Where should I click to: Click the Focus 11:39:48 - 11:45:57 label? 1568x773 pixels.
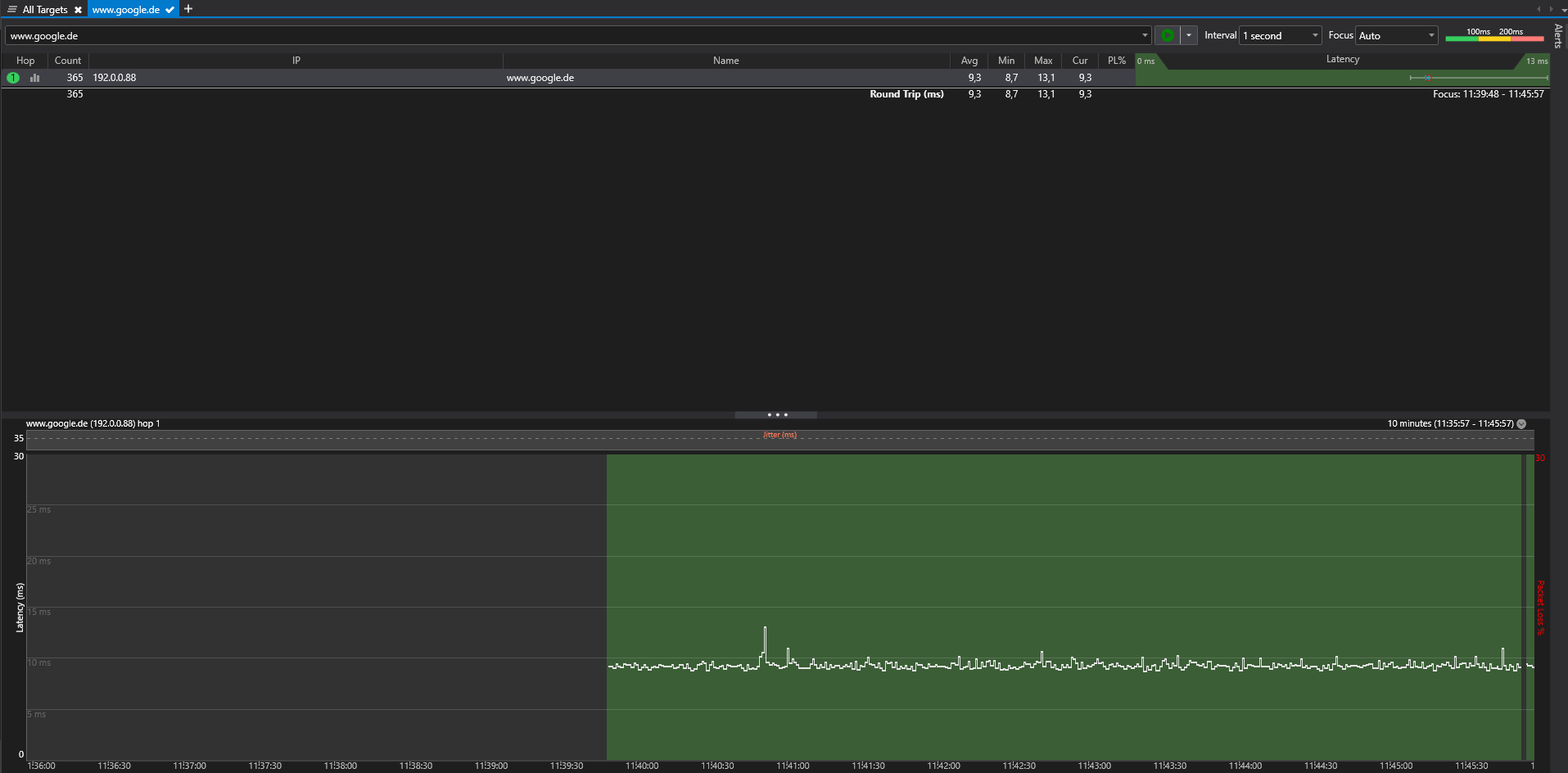(x=1489, y=94)
